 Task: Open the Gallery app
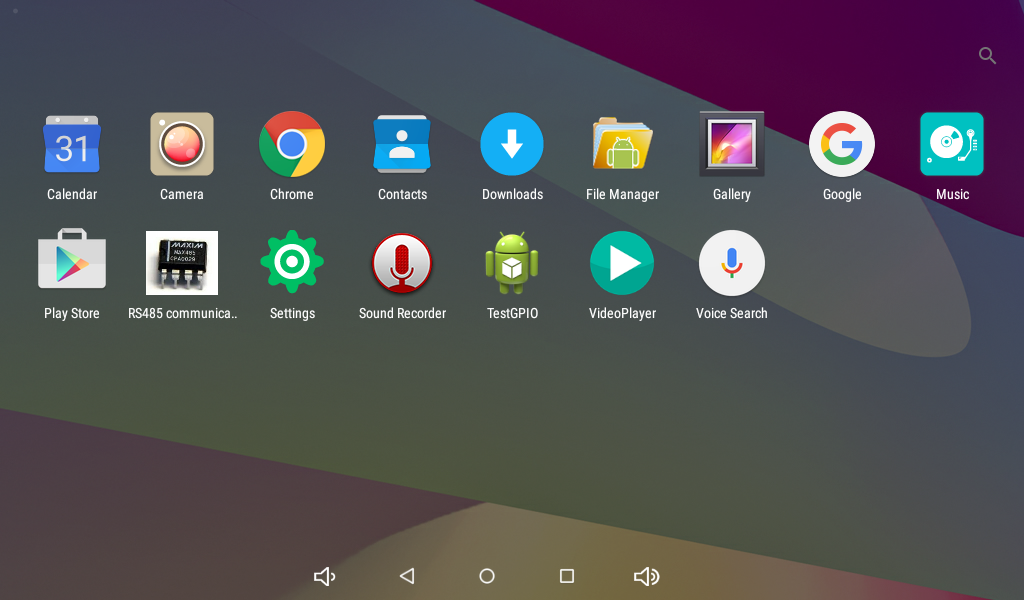click(x=731, y=144)
